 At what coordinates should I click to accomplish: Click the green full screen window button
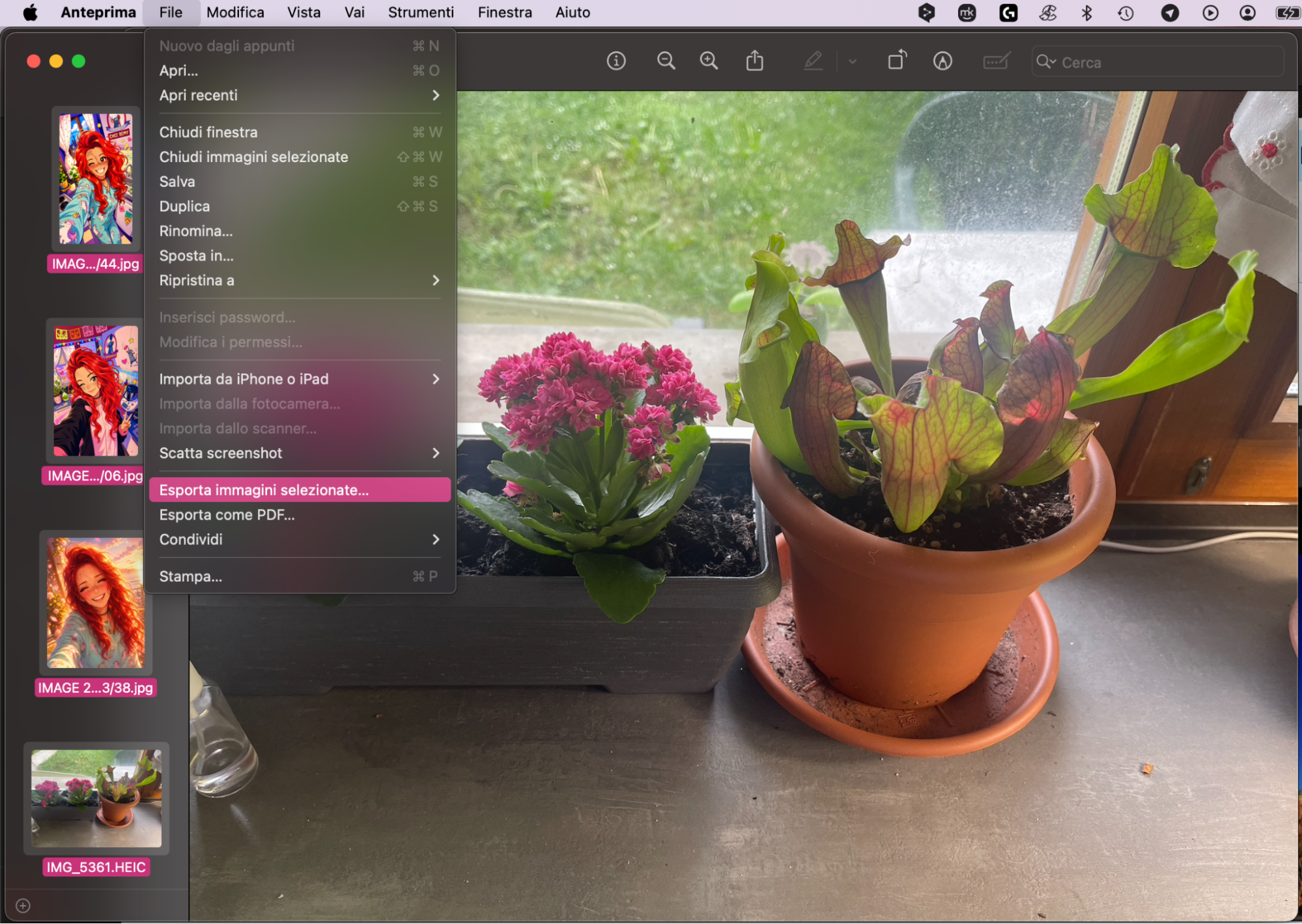pos(79,61)
